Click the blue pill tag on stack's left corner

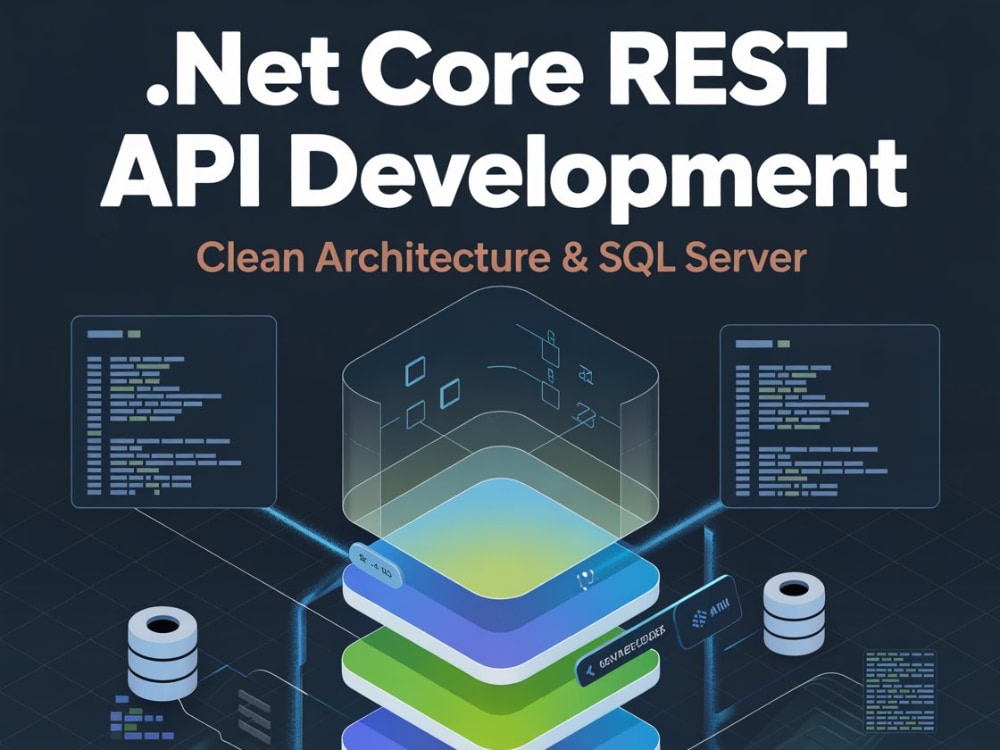(x=376, y=564)
